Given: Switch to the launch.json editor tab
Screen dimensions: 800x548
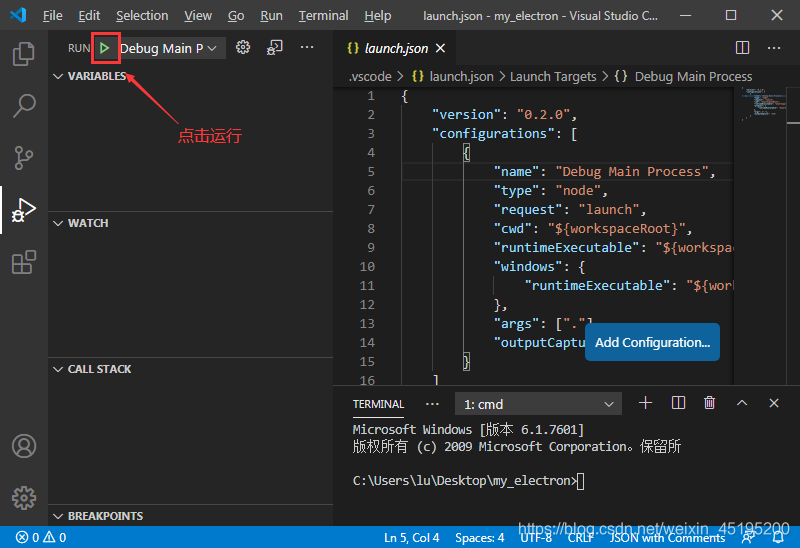Looking at the screenshot, I should (x=395, y=48).
